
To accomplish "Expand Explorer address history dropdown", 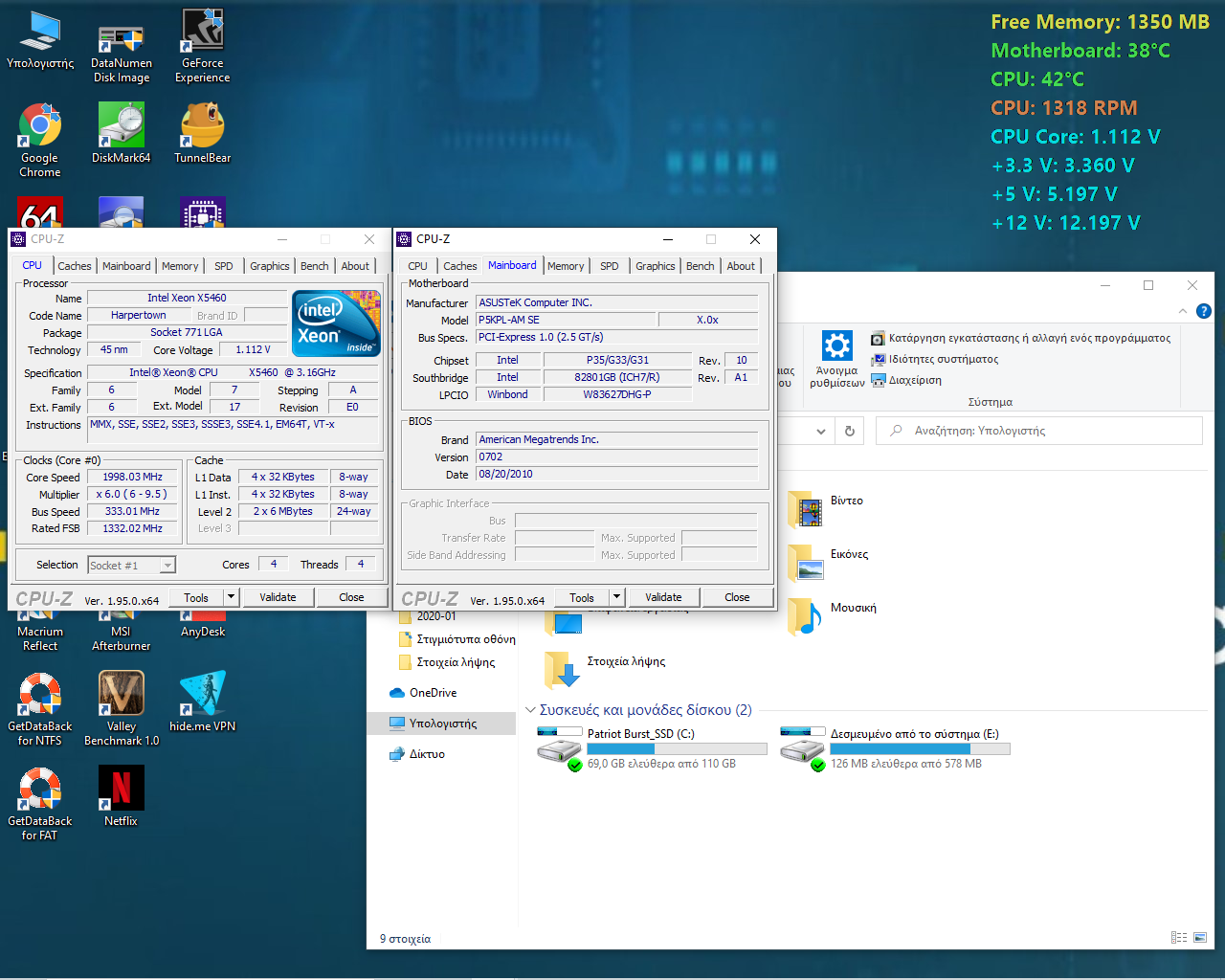I will (x=821, y=431).
